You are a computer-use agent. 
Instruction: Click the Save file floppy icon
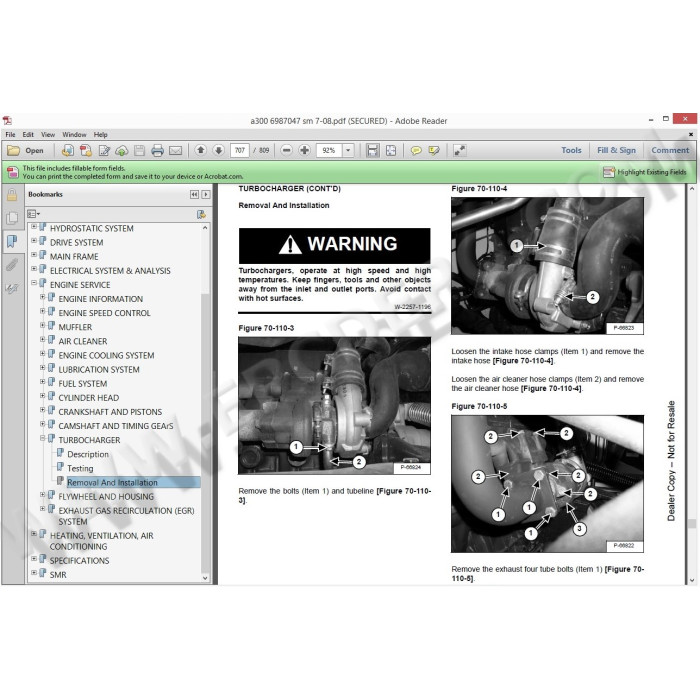coord(139,150)
